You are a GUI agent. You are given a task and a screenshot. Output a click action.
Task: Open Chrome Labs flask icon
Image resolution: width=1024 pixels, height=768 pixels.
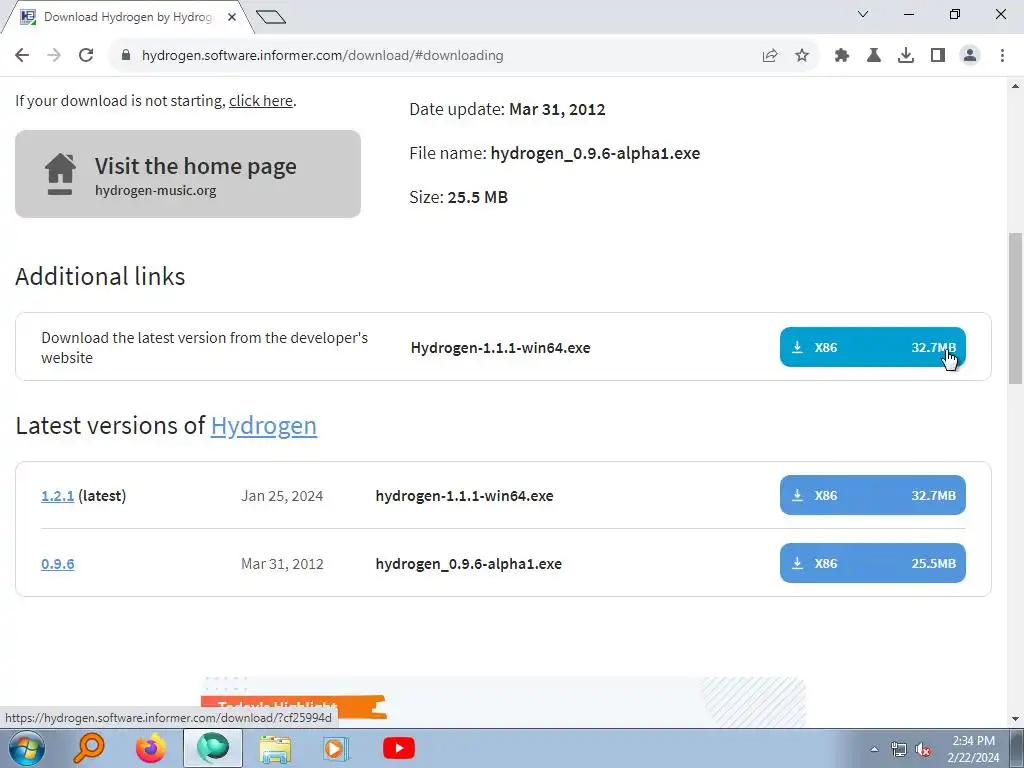(x=874, y=56)
